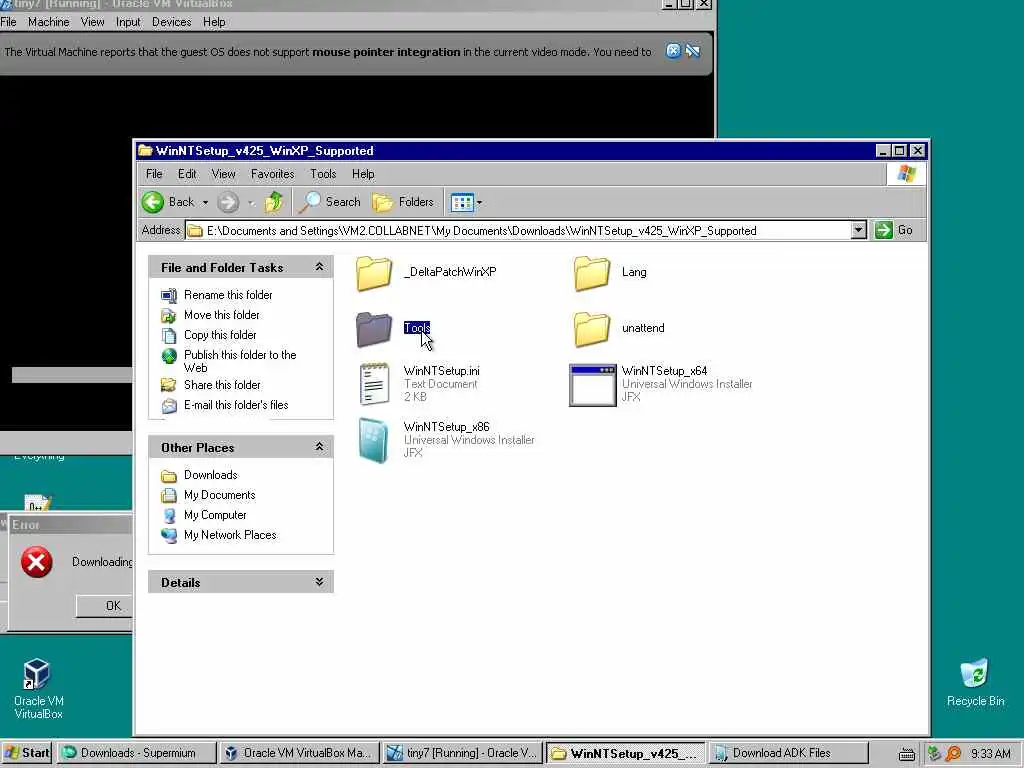This screenshot has height=768, width=1024.
Task: Switch to Downloads - Supermium taskbar button
Action: coord(137,753)
